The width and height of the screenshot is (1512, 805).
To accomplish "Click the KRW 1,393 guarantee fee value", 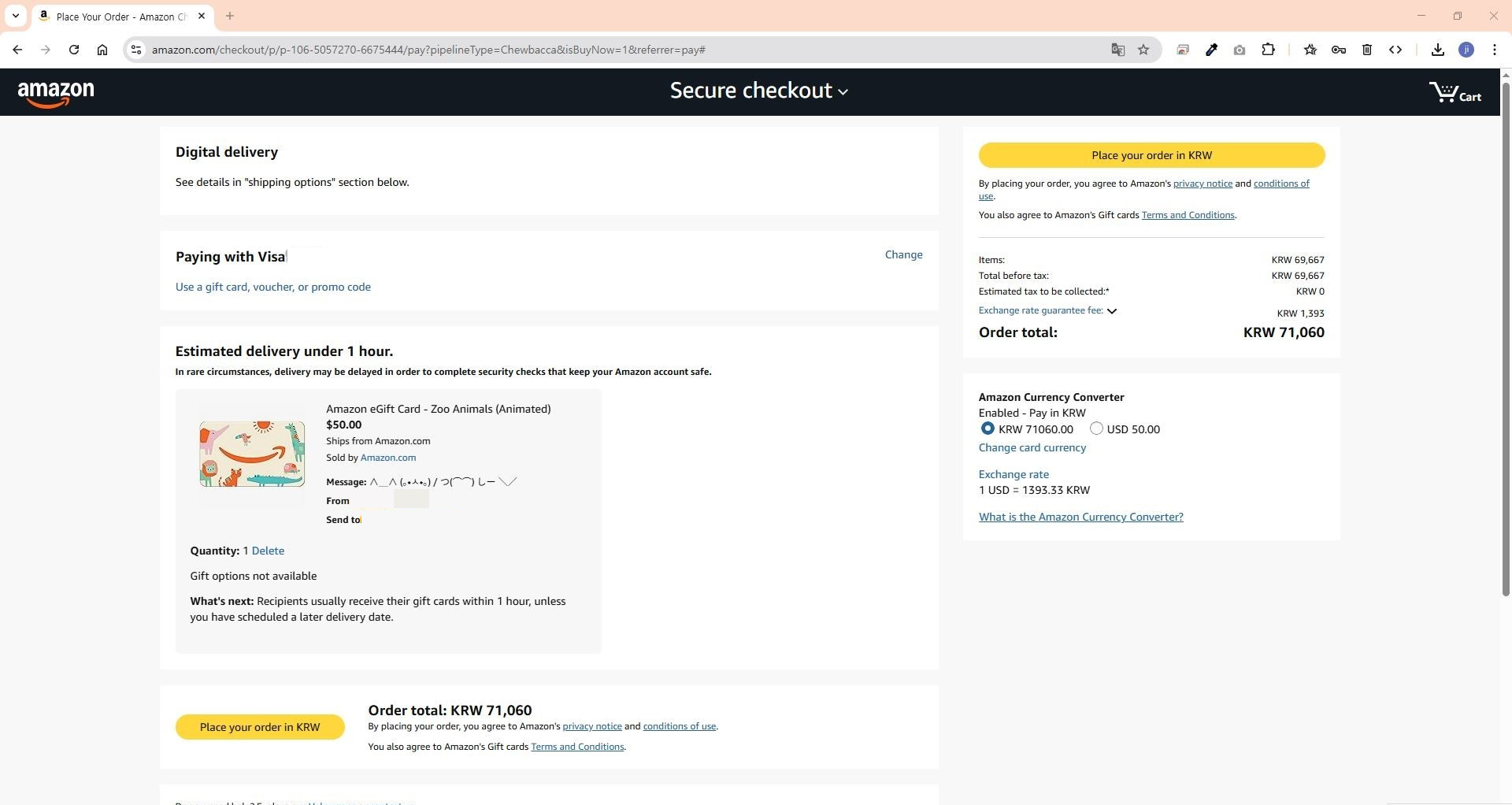I will point(1300,313).
